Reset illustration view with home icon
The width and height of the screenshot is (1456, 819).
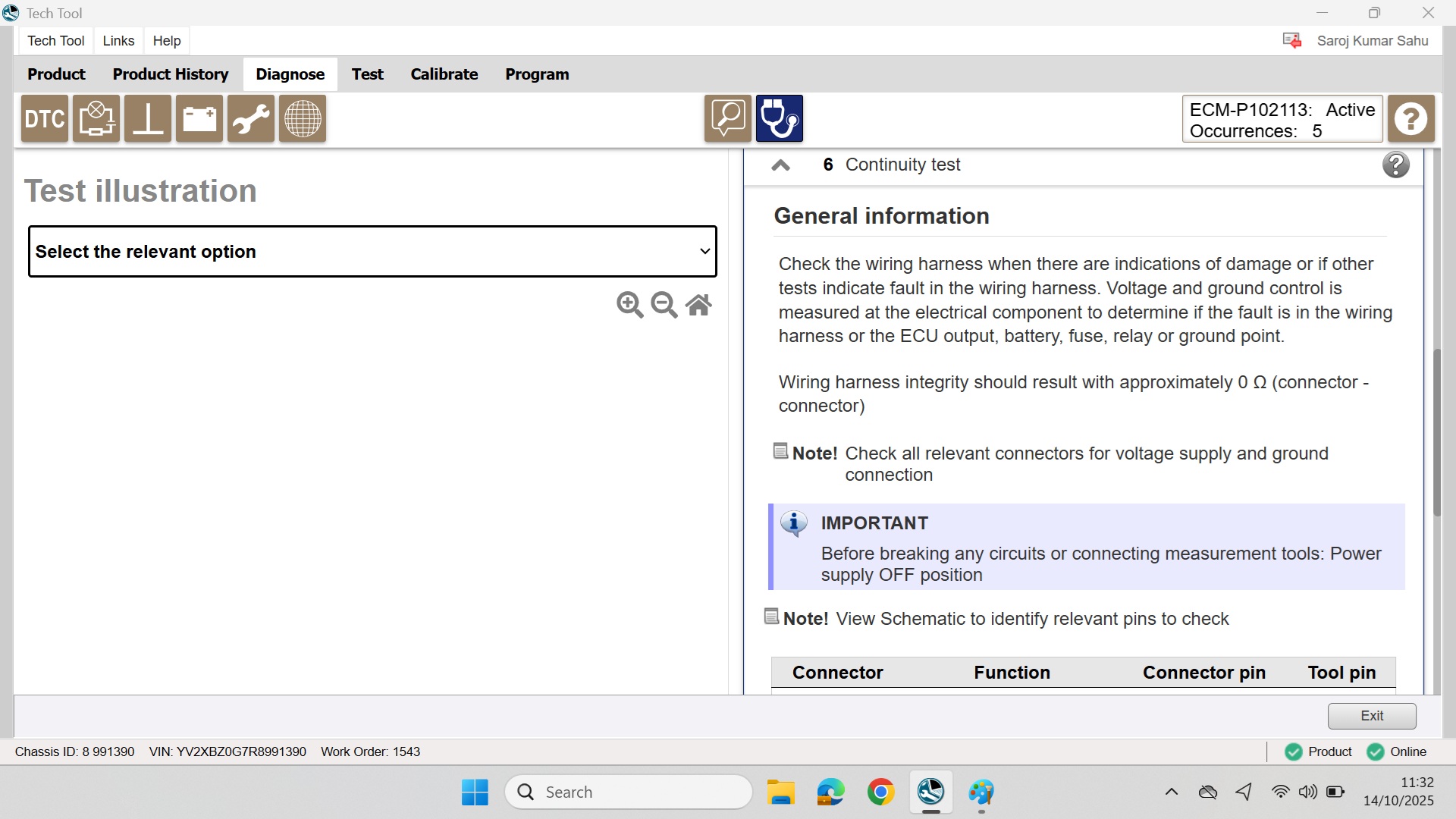point(698,305)
